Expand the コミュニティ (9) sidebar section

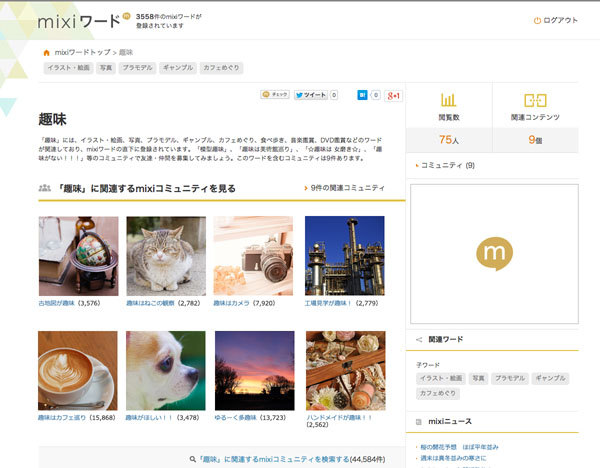447,164
